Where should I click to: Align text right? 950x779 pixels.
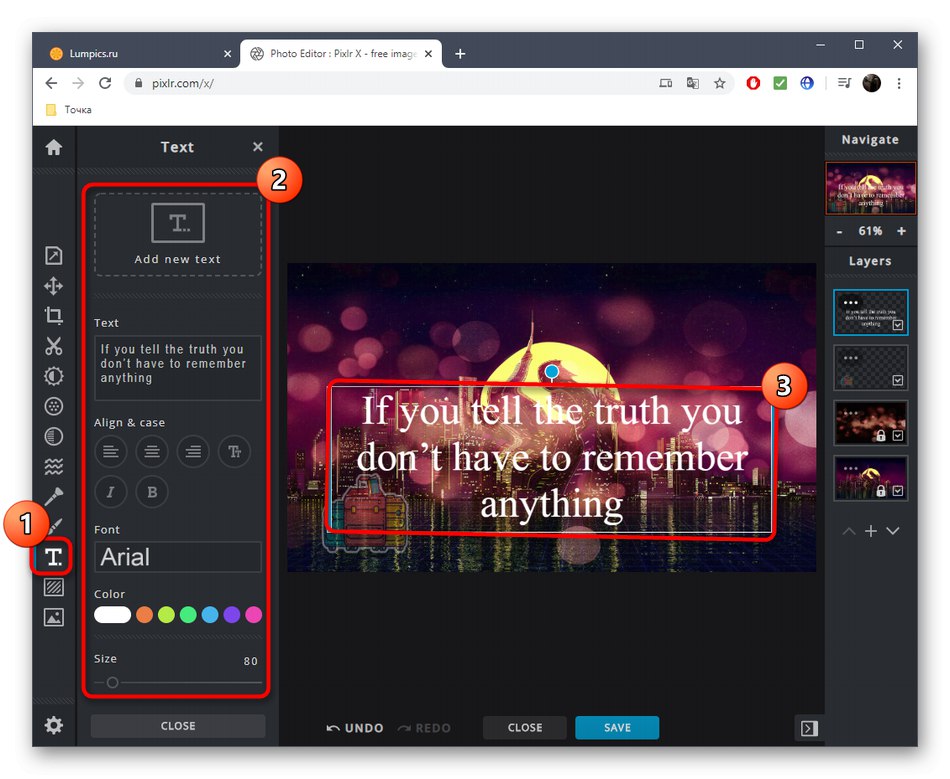(x=193, y=451)
